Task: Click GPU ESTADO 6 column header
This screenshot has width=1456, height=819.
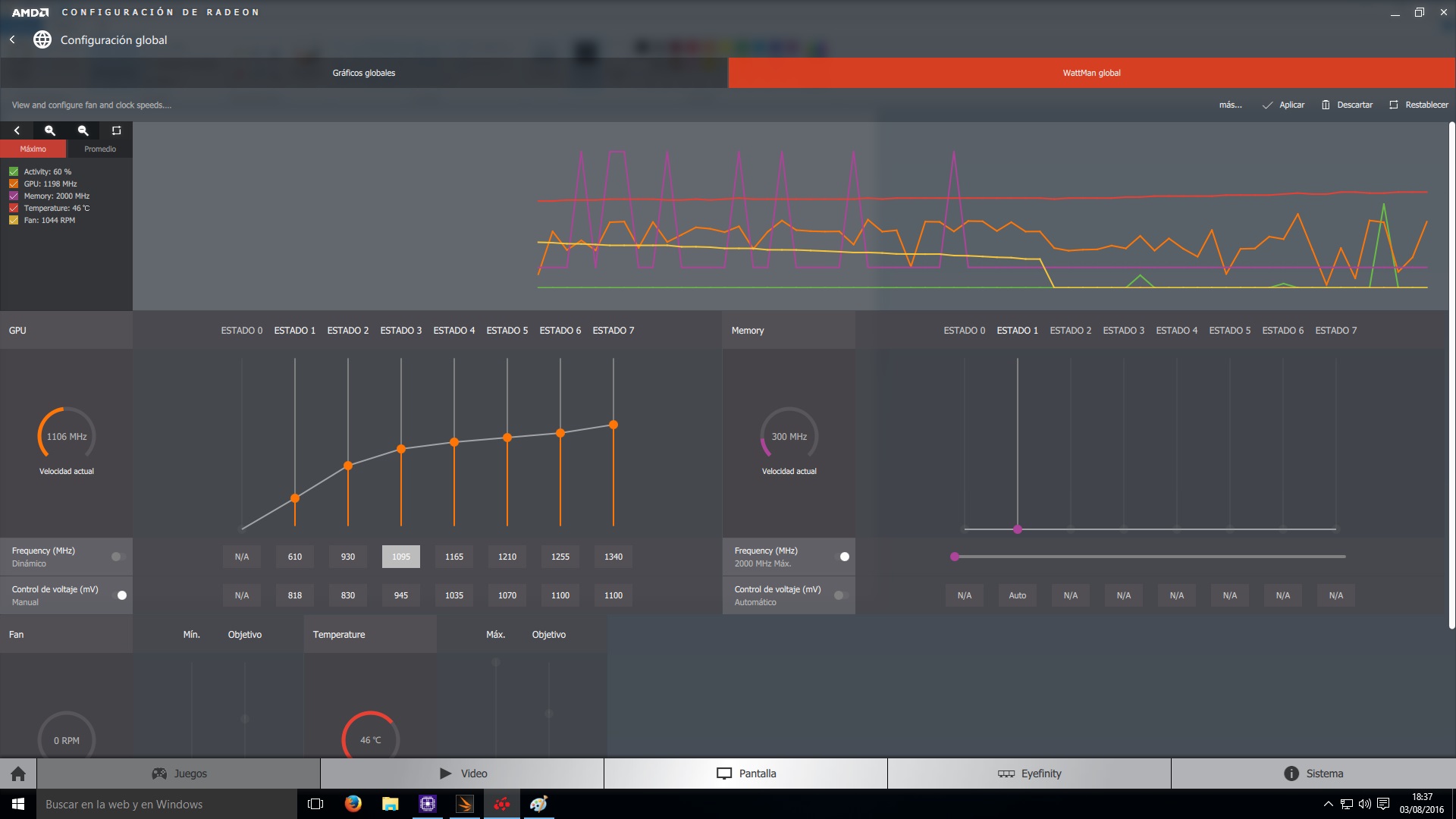Action: tap(560, 331)
